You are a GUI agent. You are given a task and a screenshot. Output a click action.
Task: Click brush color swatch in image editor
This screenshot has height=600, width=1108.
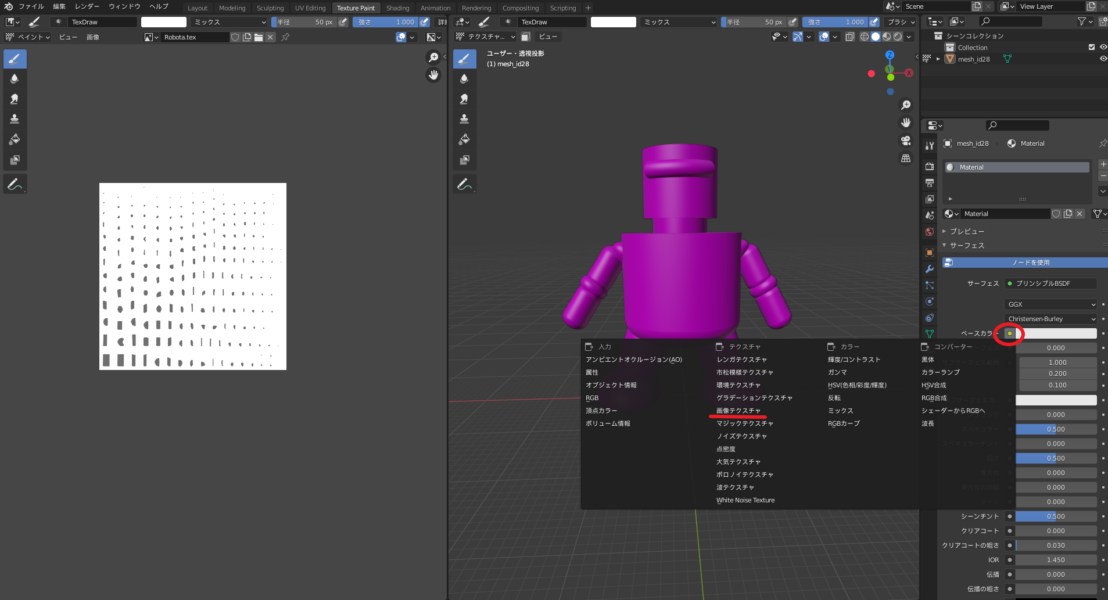pyautogui.click(x=163, y=22)
